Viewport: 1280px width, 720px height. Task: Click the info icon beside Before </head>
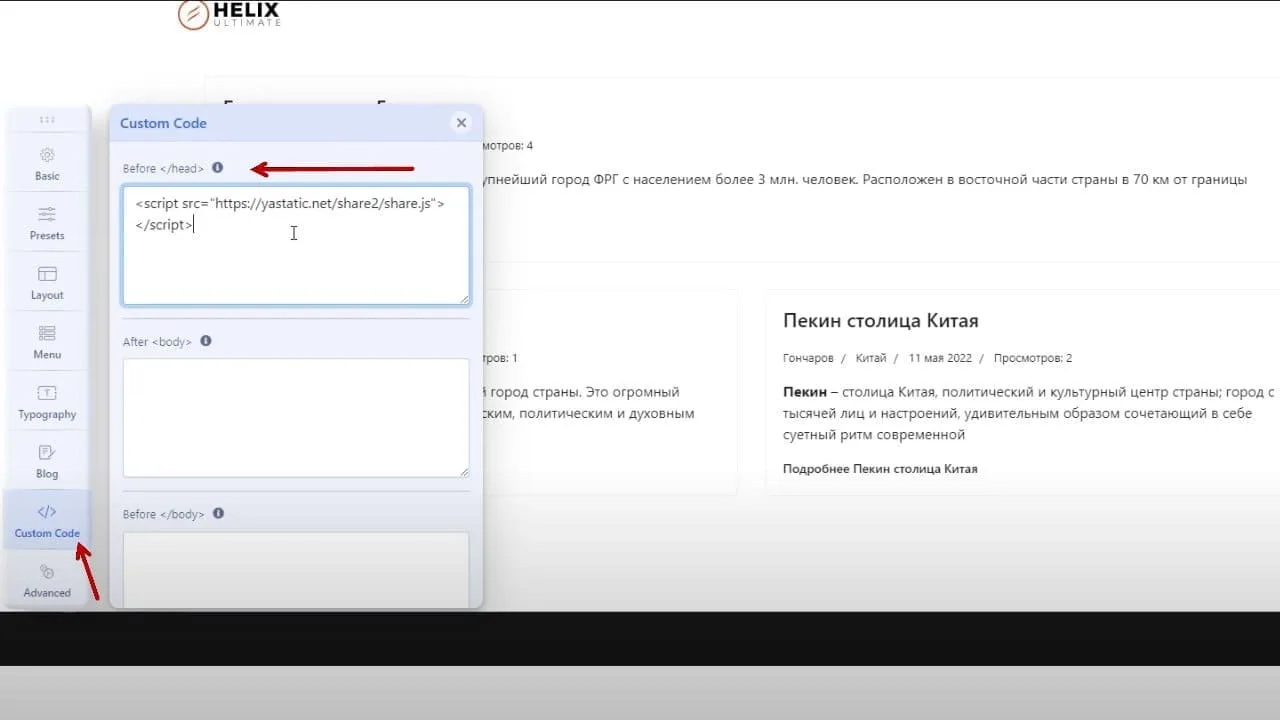pos(218,168)
